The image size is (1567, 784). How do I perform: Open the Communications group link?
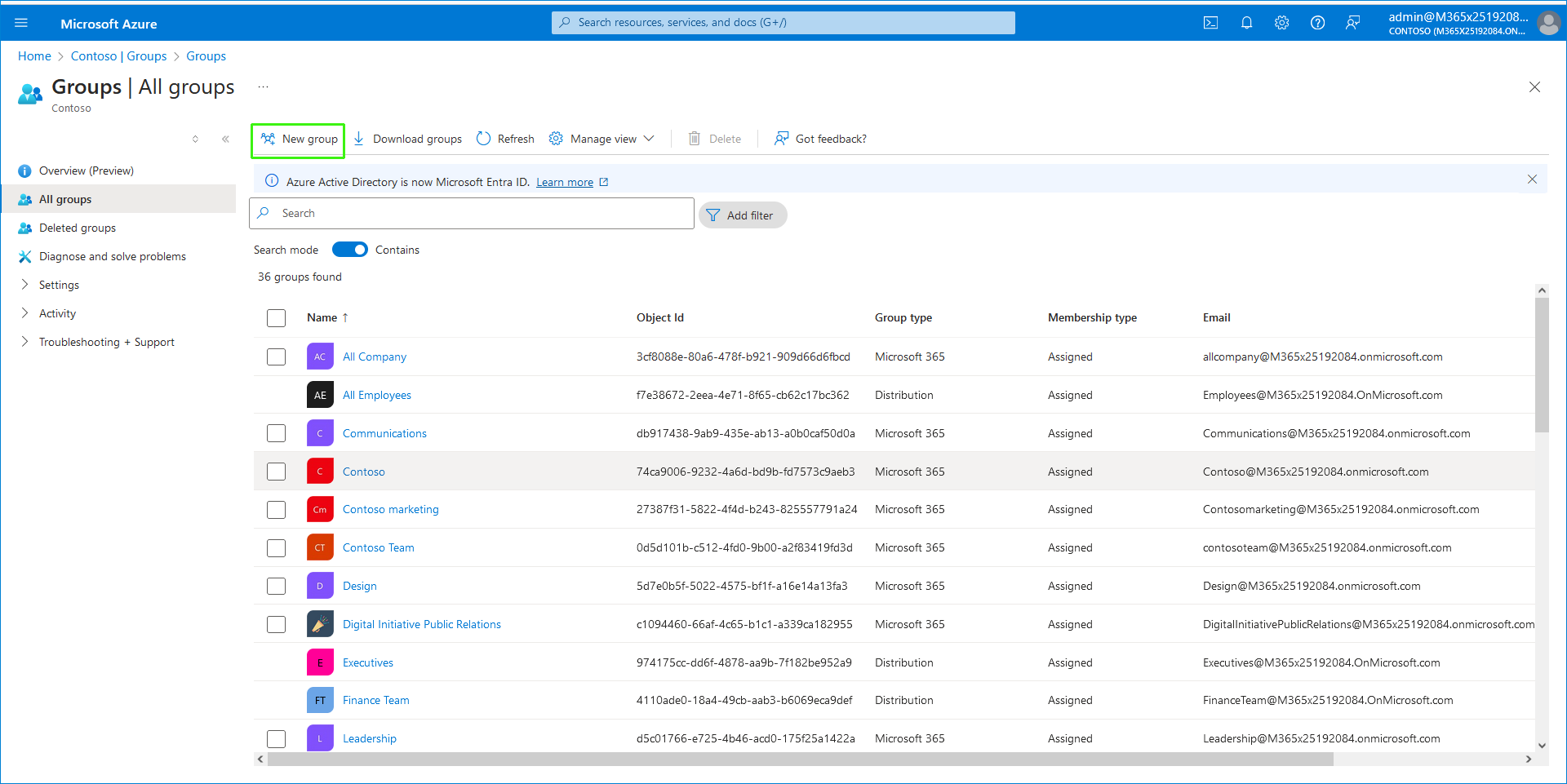pos(384,433)
